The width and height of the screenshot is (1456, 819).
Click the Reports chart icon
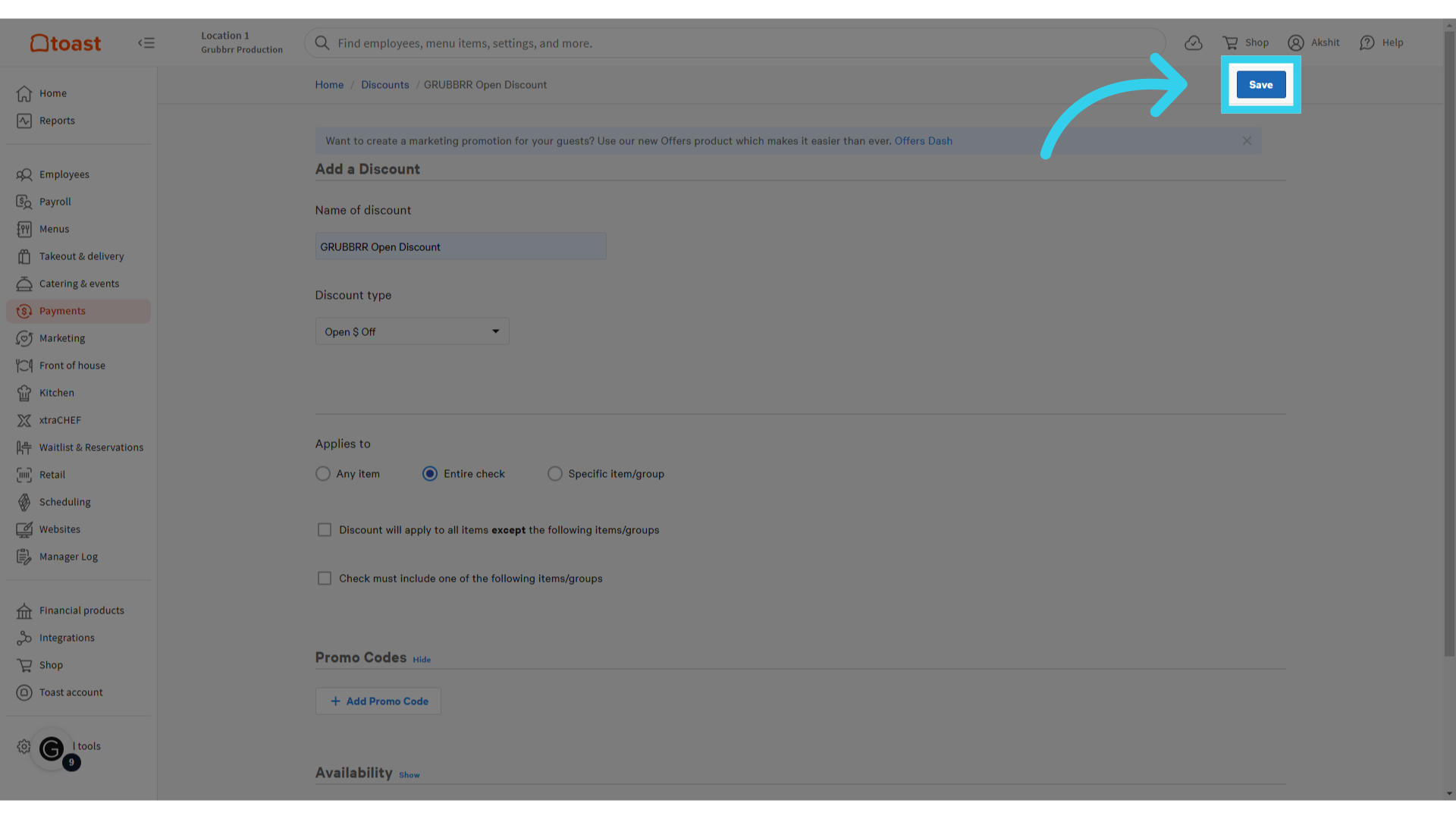tap(24, 121)
